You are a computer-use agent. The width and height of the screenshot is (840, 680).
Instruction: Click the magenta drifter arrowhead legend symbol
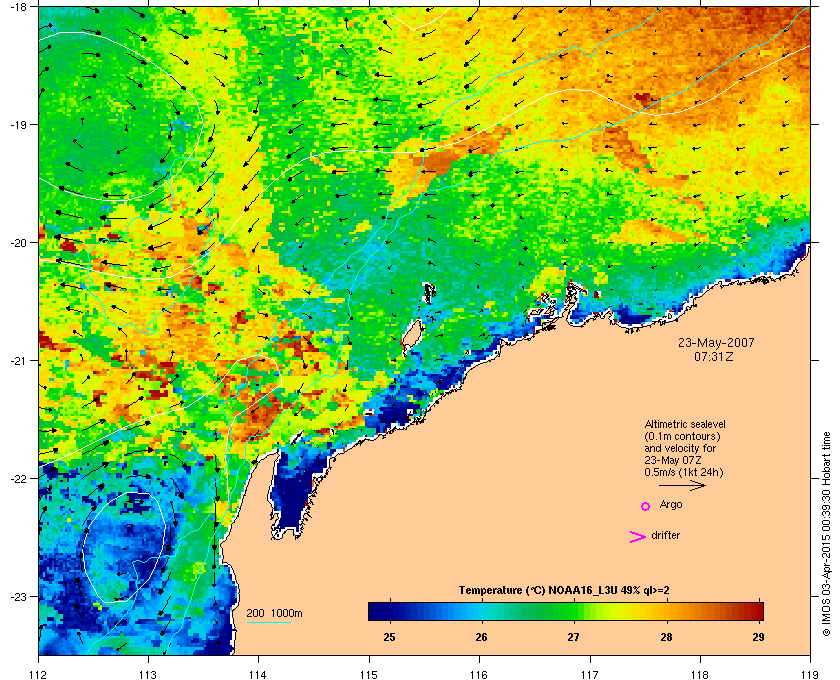(x=638, y=537)
